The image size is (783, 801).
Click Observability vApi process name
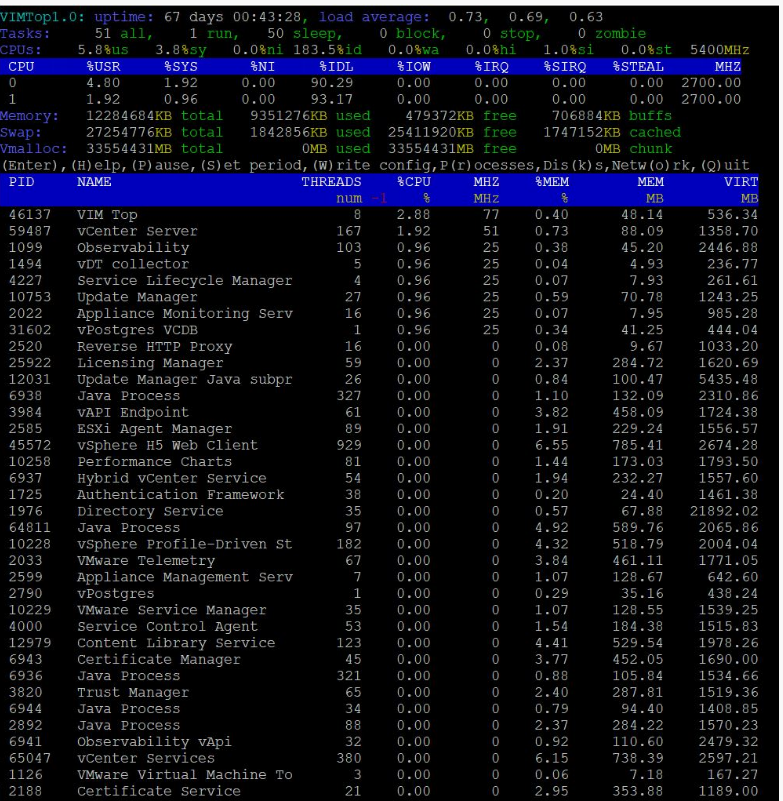click(154, 742)
